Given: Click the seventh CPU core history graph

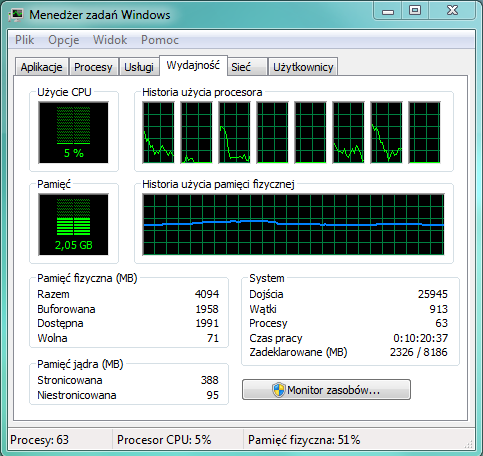Looking at the screenshot, I should tap(386, 133).
